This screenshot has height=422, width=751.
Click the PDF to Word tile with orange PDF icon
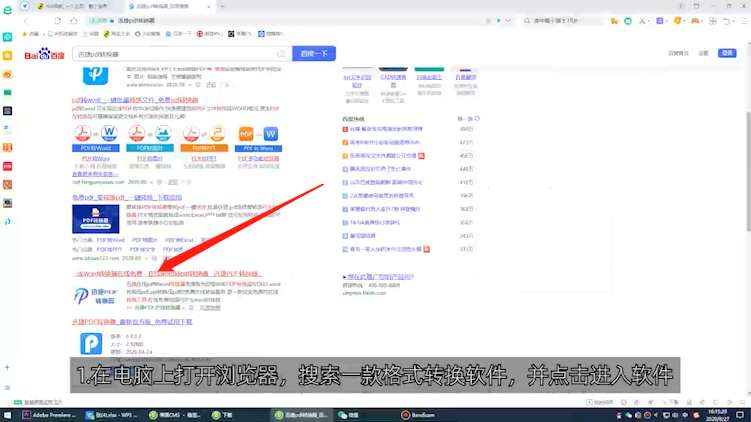pyautogui.click(x=258, y=139)
